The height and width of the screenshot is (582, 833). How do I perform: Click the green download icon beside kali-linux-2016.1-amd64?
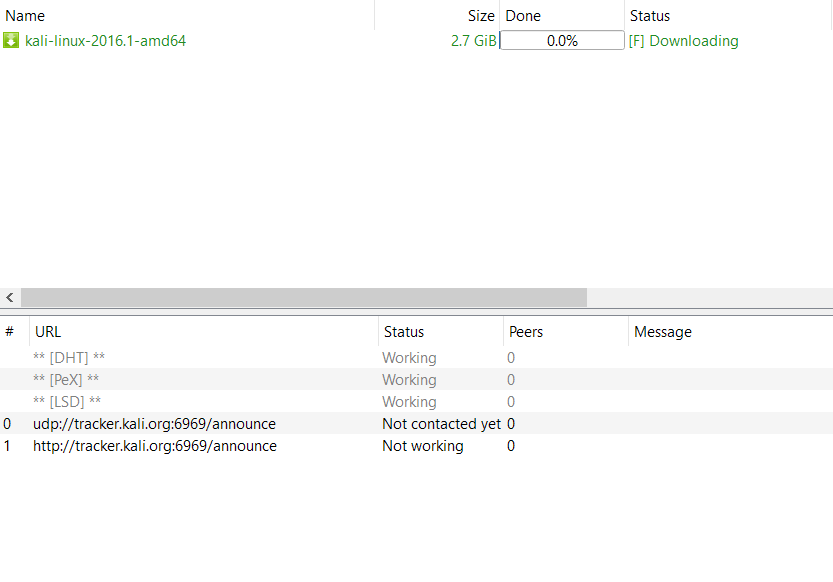pos(11,40)
